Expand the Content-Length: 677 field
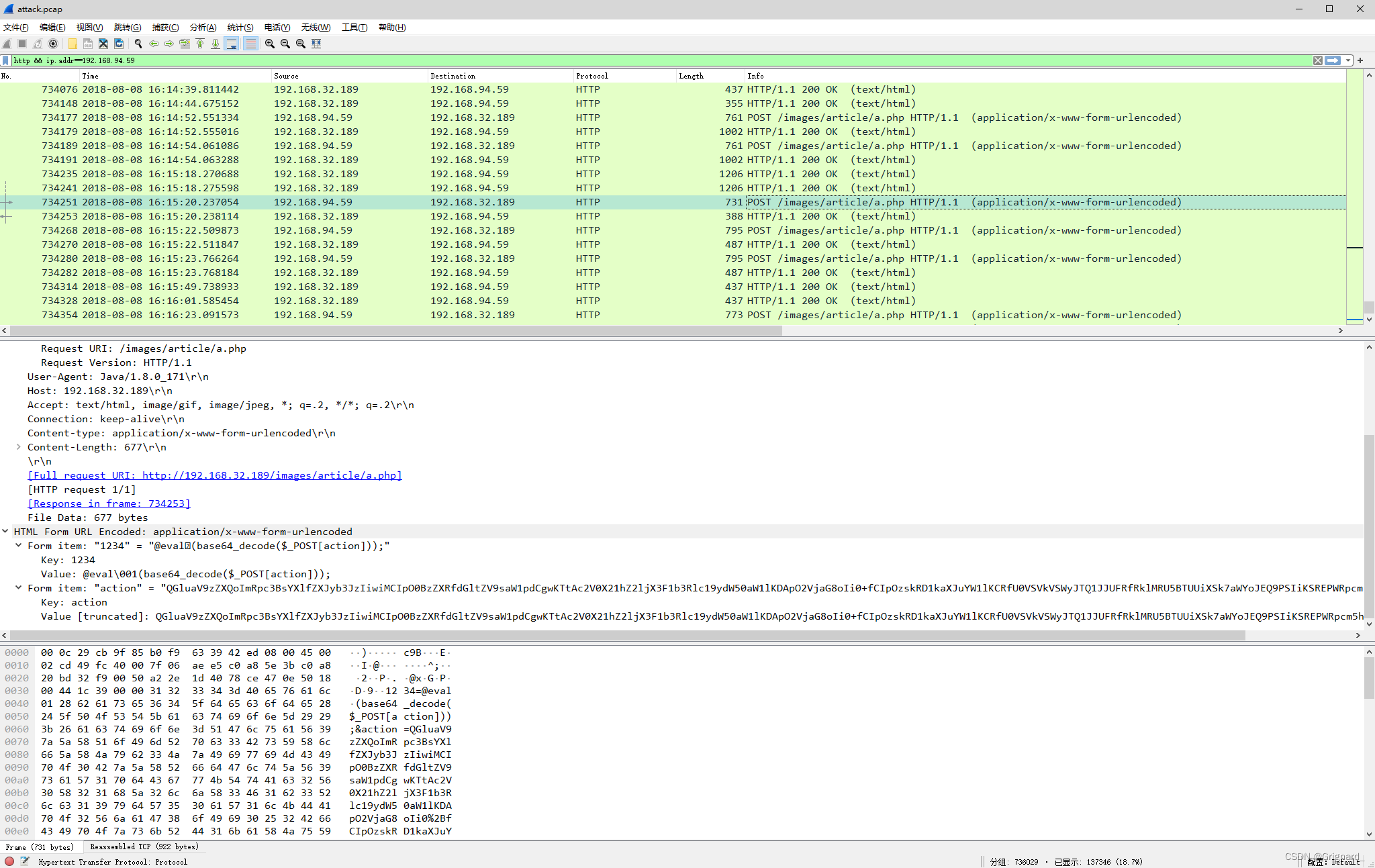 19,447
